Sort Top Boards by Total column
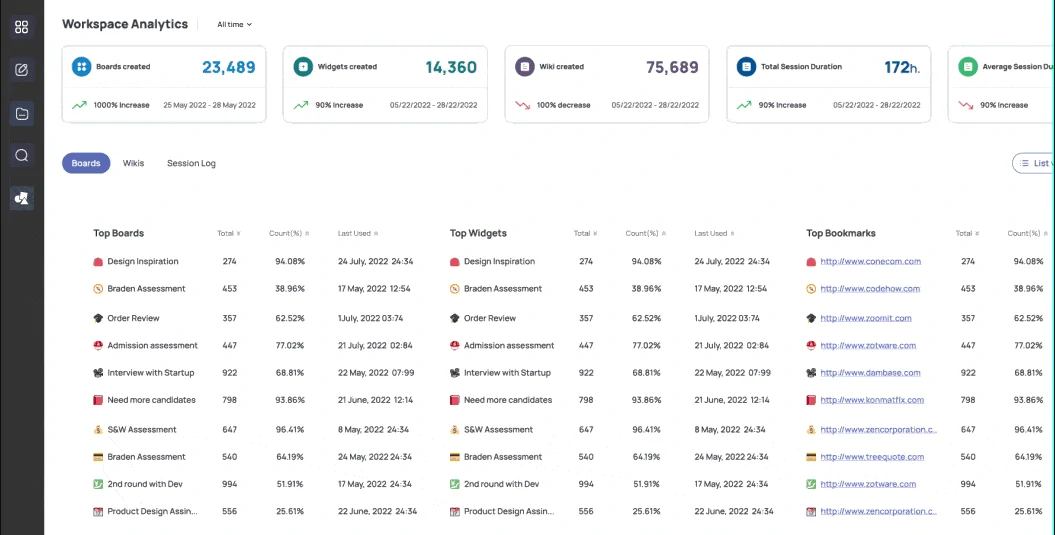The height and width of the screenshot is (535, 1055). pyautogui.click(x=229, y=234)
